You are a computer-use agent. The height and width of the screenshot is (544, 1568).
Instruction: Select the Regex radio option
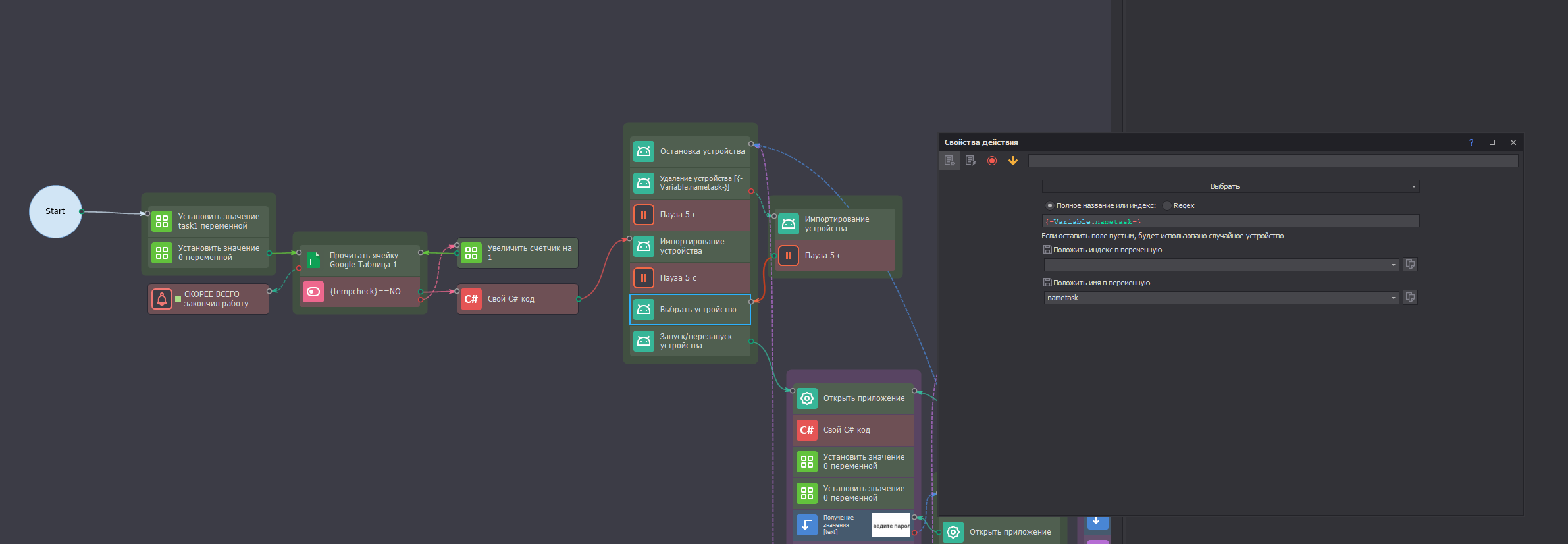pos(1167,205)
